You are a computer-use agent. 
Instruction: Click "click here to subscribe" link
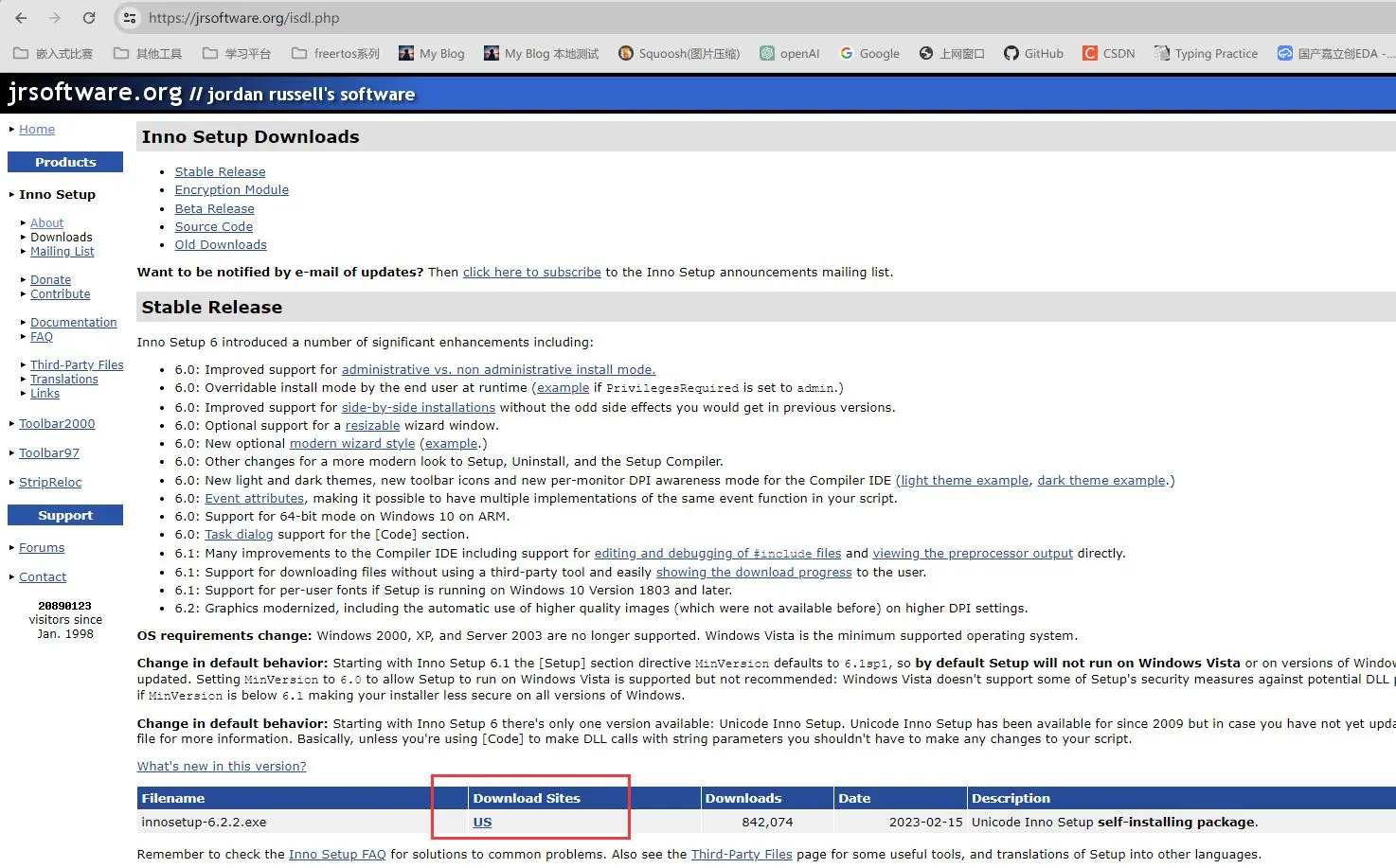click(x=531, y=273)
